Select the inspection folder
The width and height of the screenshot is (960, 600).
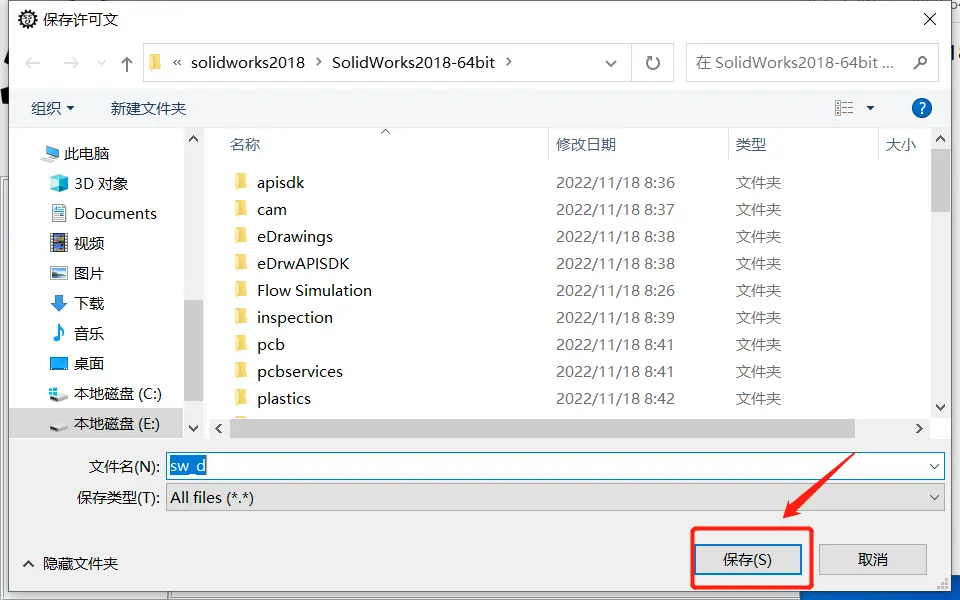(x=294, y=317)
